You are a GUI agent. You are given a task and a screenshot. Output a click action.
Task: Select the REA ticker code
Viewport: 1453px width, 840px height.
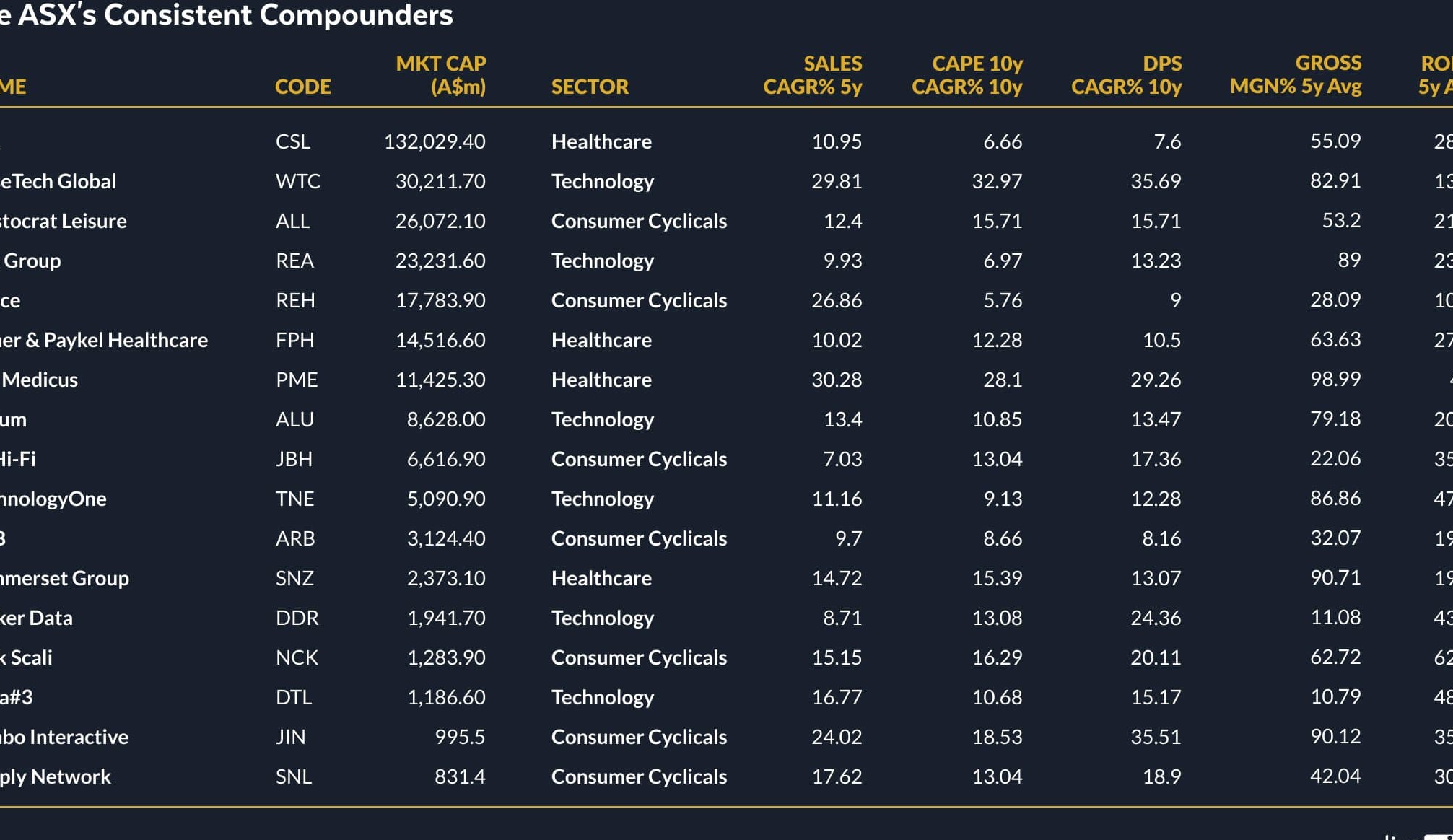[294, 261]
